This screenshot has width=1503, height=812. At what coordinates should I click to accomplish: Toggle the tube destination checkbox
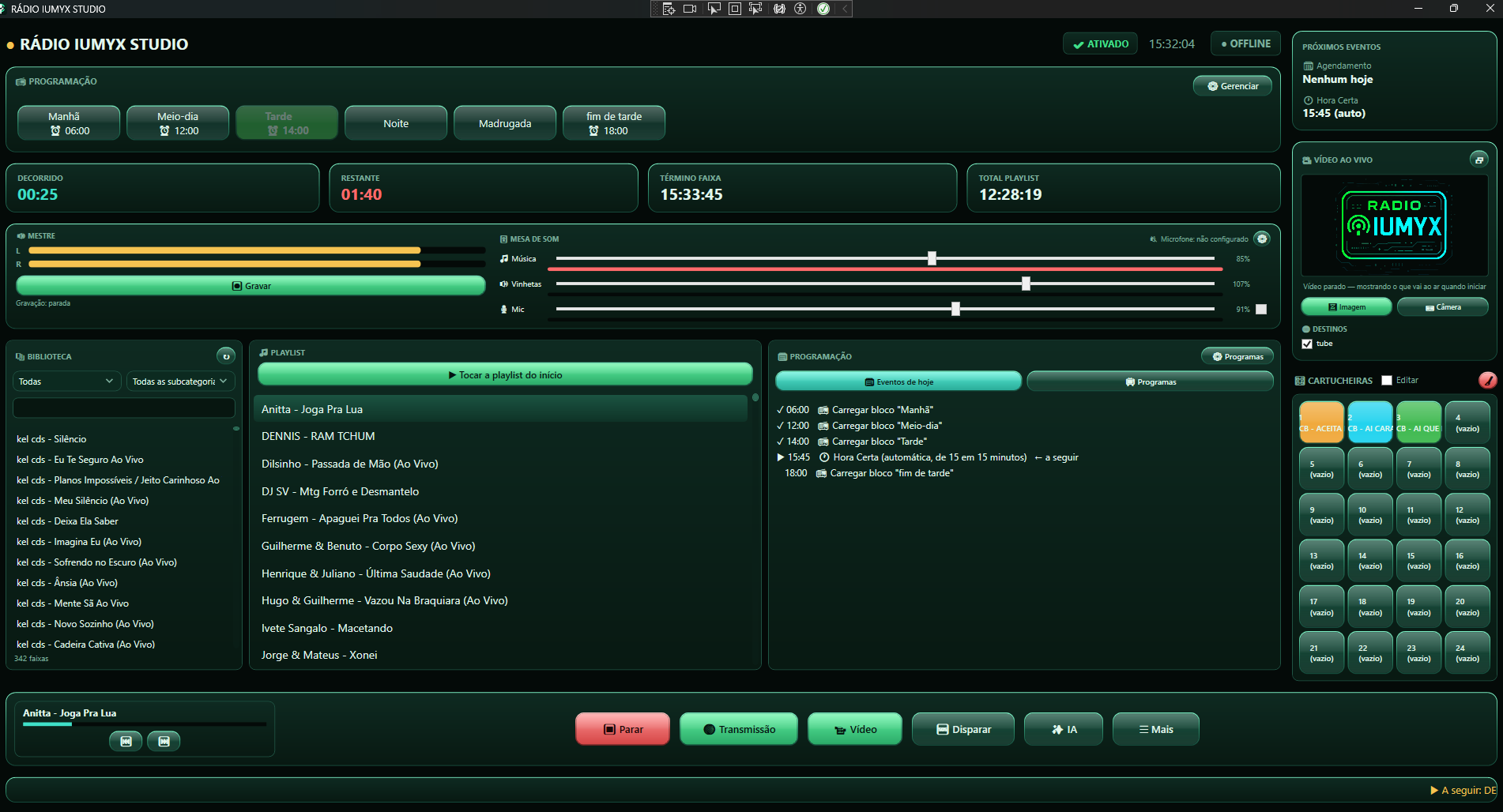coord(1307,344)
